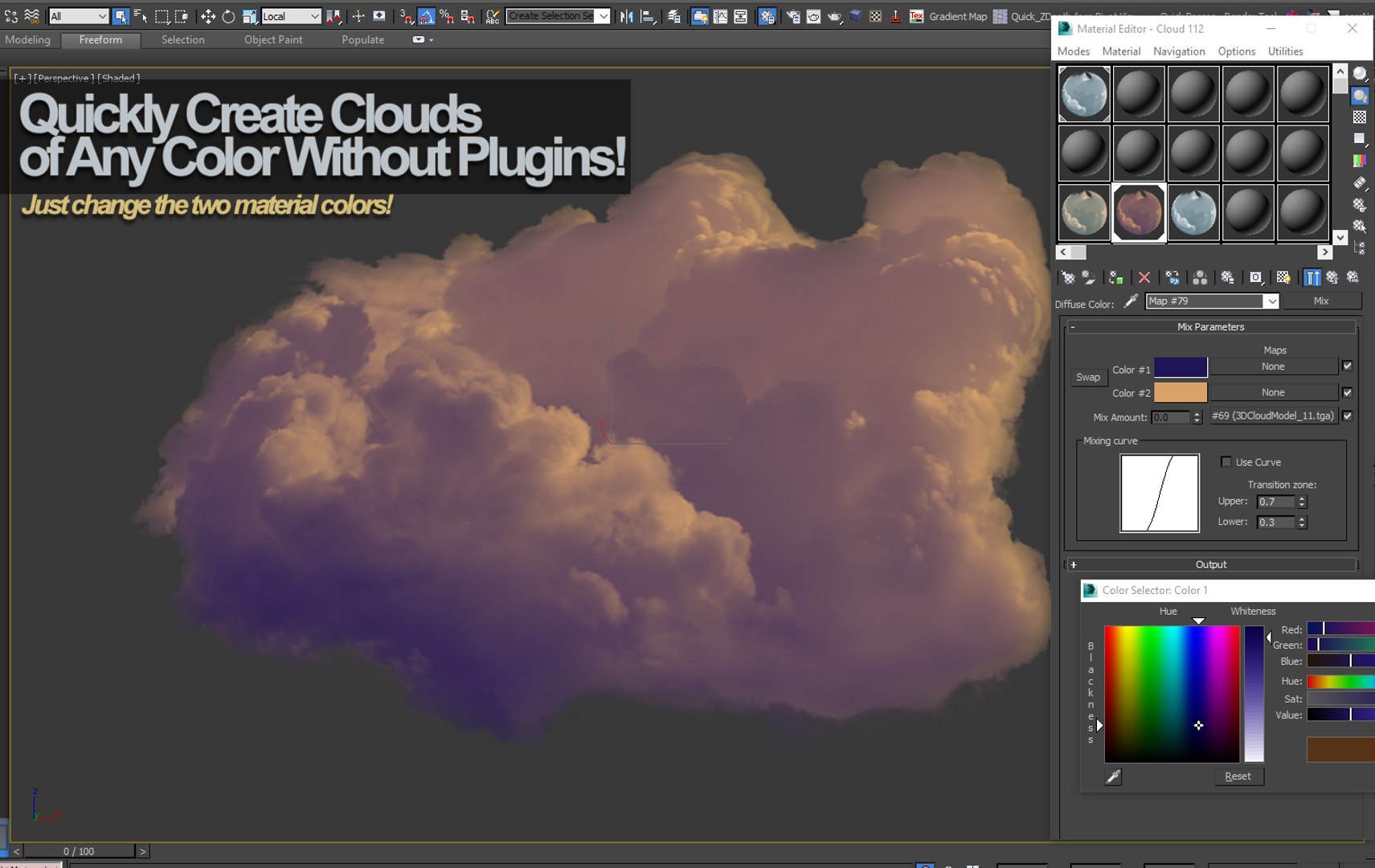Open the Local coordinate system dropdown
Screen dimensions: 1375x868
[291, 16]
